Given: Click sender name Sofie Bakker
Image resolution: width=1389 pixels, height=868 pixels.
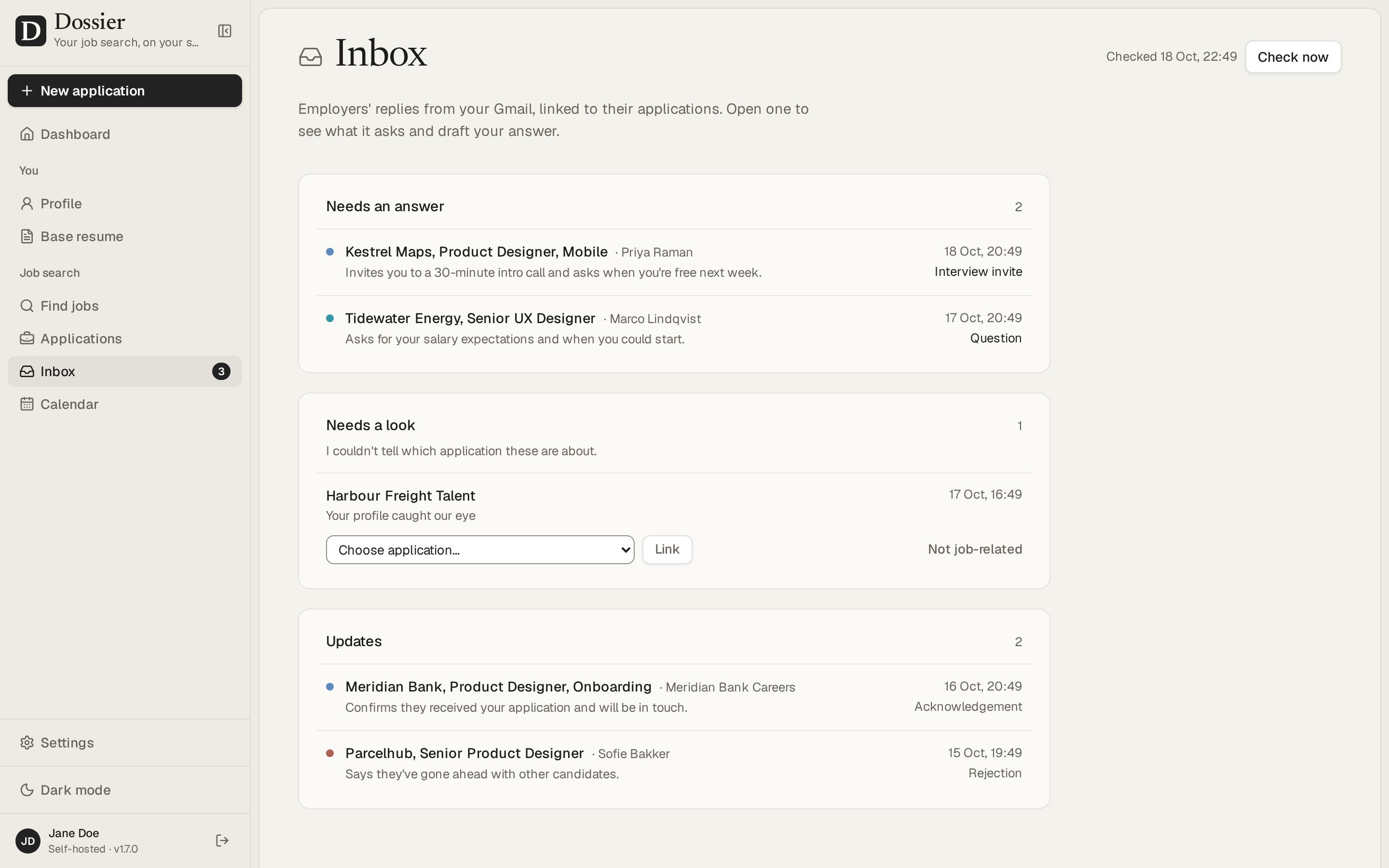Looking at the screenshot, I should (x=634, y=754).
